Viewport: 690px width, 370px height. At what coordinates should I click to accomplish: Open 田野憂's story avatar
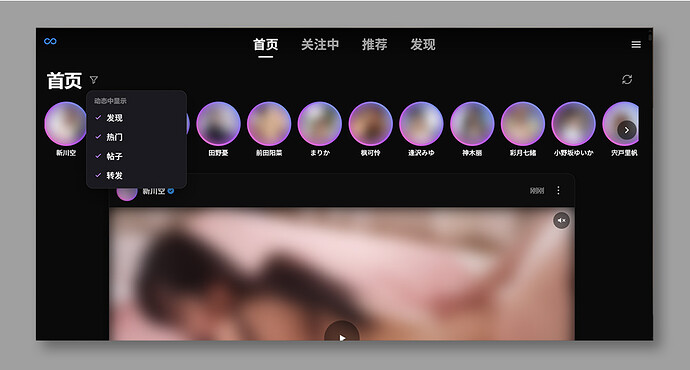218,124
